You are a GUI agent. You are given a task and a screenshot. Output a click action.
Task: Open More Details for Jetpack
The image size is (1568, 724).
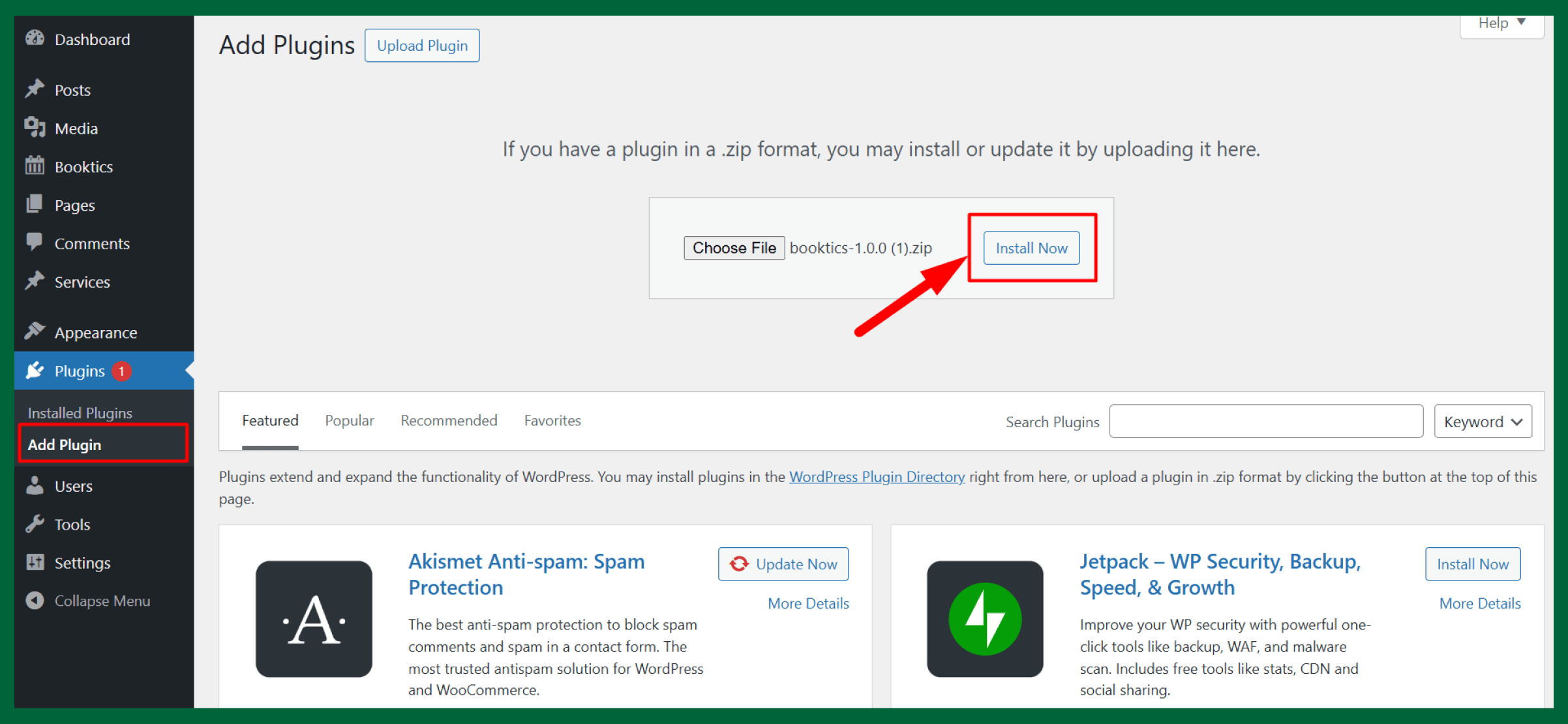pos(1480,603)
